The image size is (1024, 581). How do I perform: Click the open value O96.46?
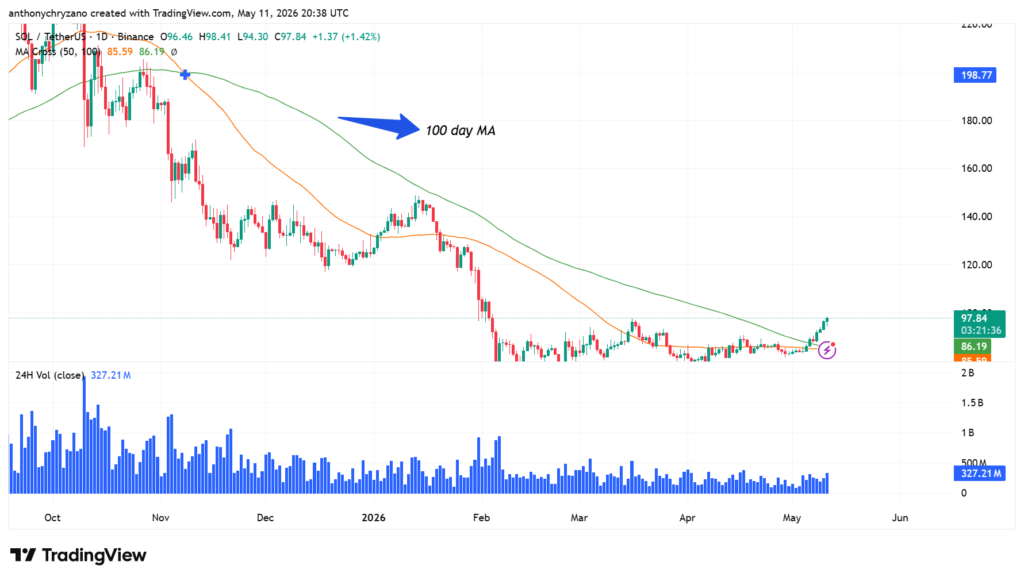click(176, 37)
